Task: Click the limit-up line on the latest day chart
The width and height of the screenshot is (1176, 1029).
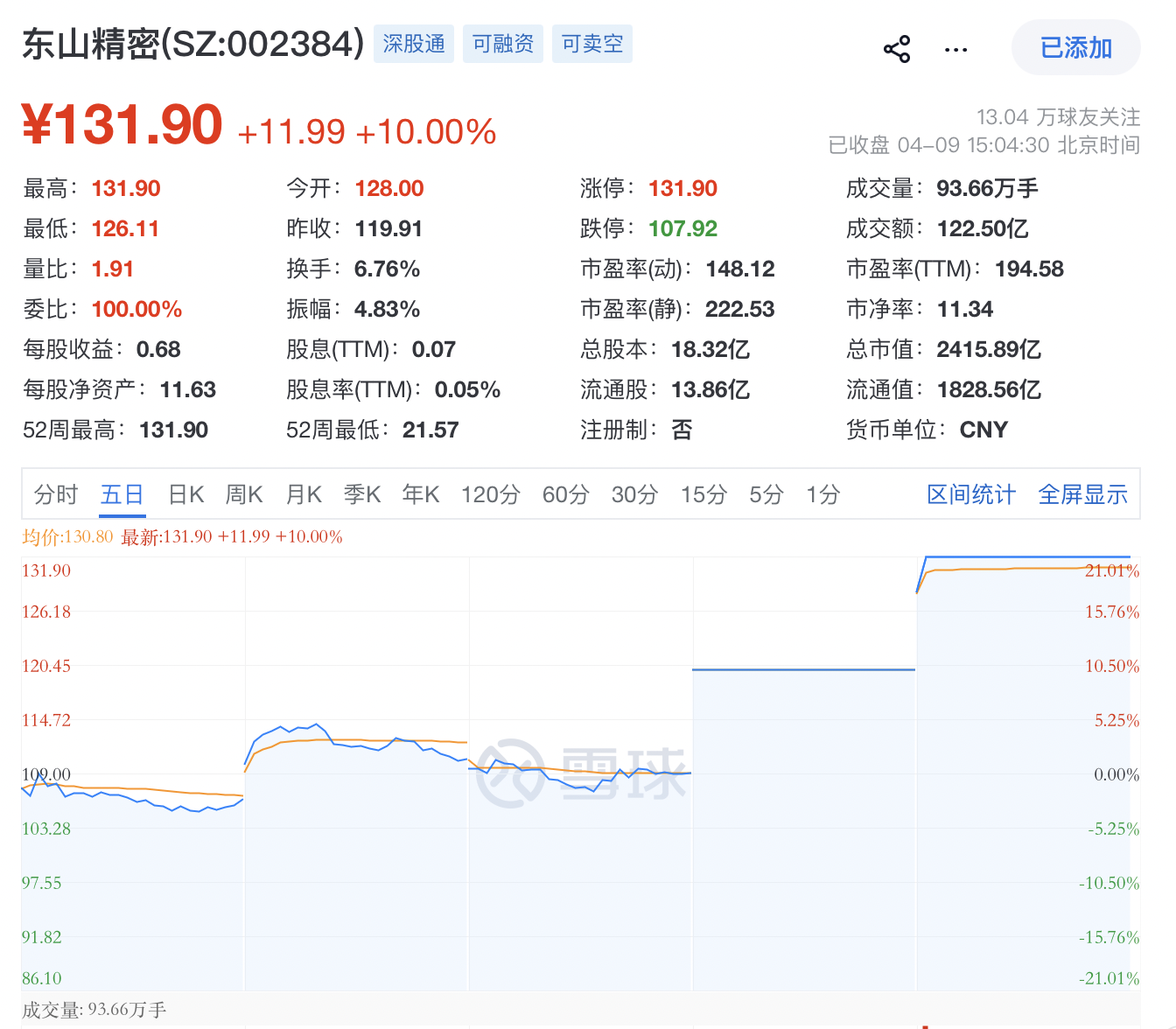Action: [1024, 556]
